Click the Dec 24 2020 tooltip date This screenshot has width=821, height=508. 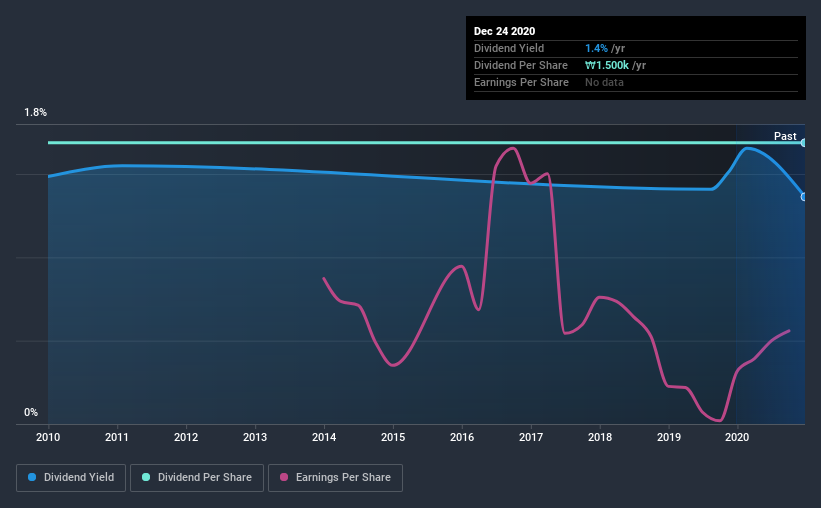pyautogui.click(x=504, y=31)
